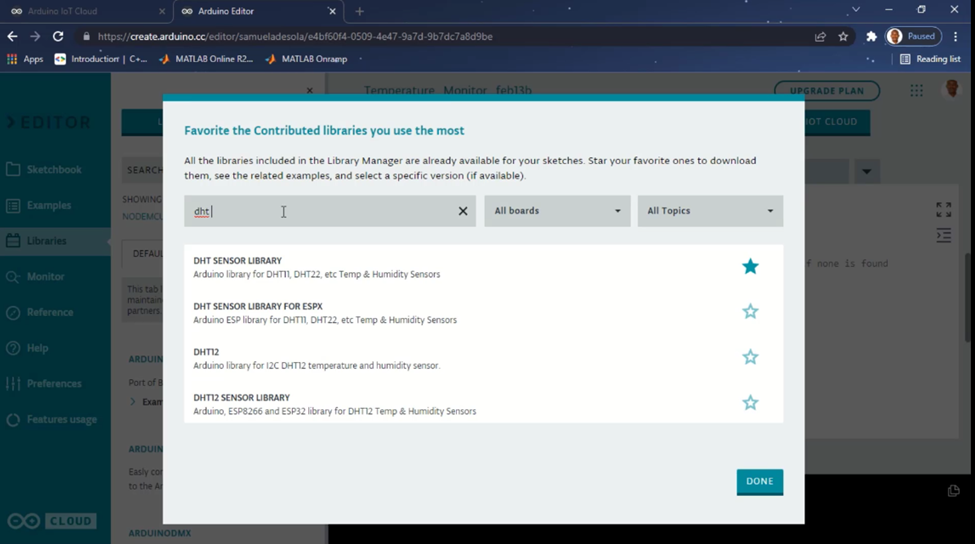Open the All boards dropdown
The width and height of the screenshot is (975, 544).
tap(557, 211)
